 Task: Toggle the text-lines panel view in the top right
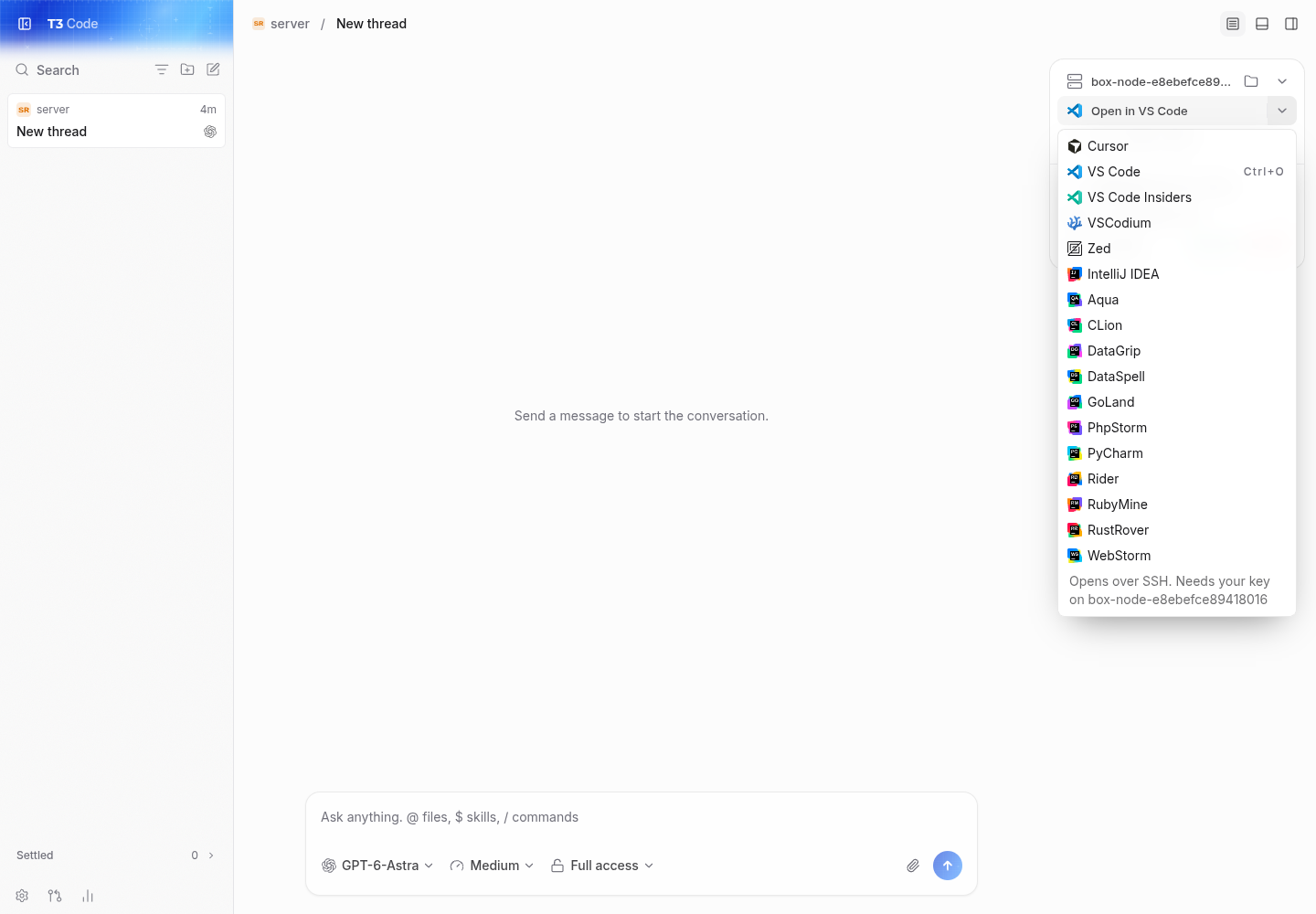1233,24
